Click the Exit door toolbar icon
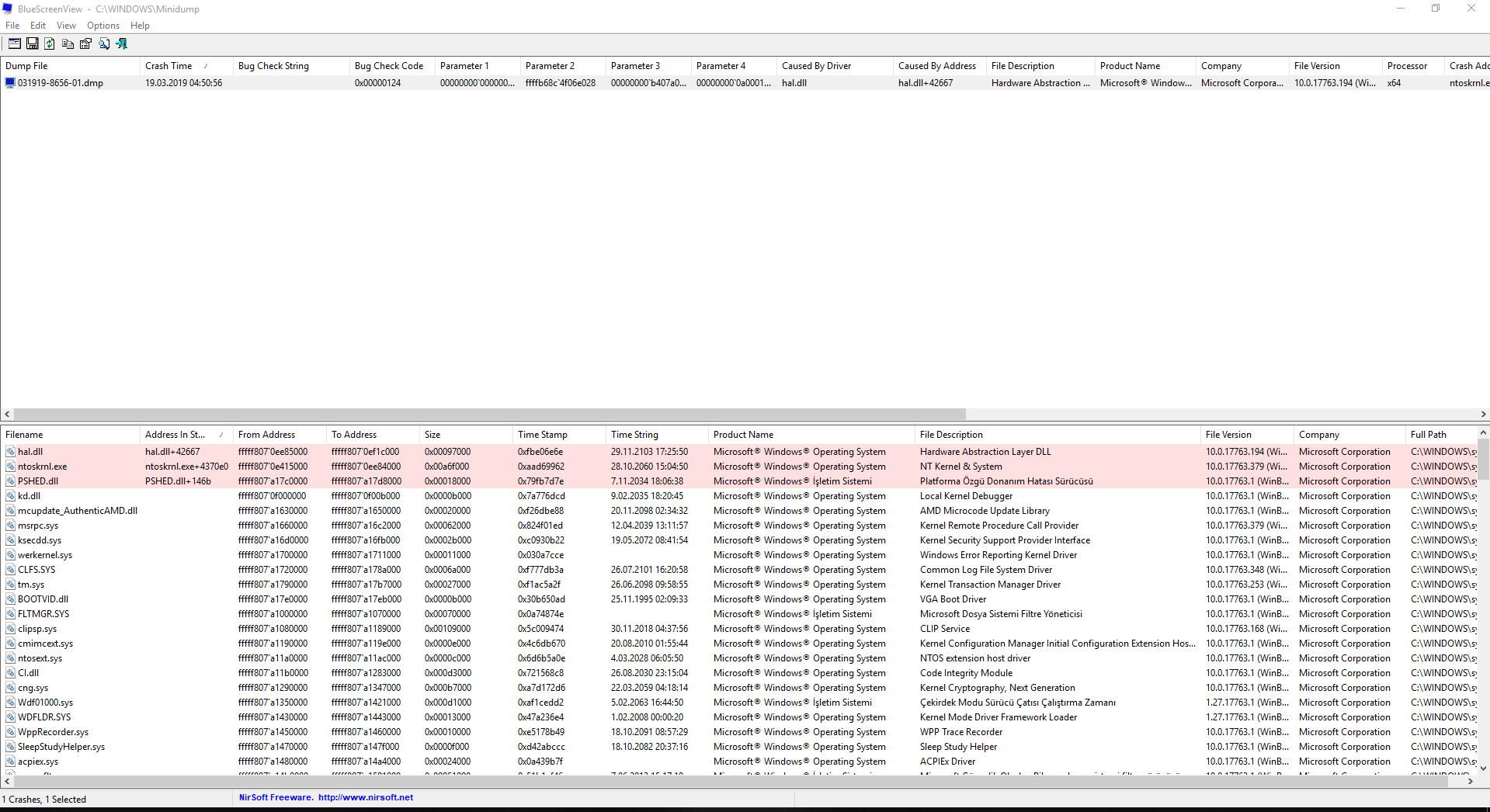 coord(122,44)
